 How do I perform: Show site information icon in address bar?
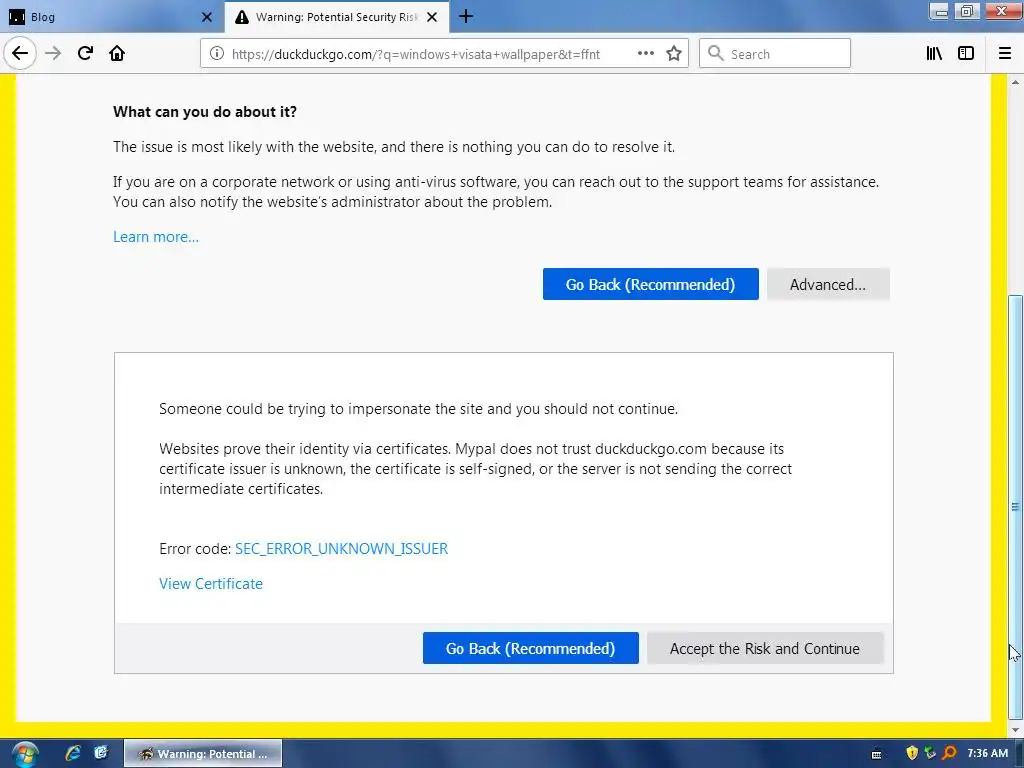(216, 54)
